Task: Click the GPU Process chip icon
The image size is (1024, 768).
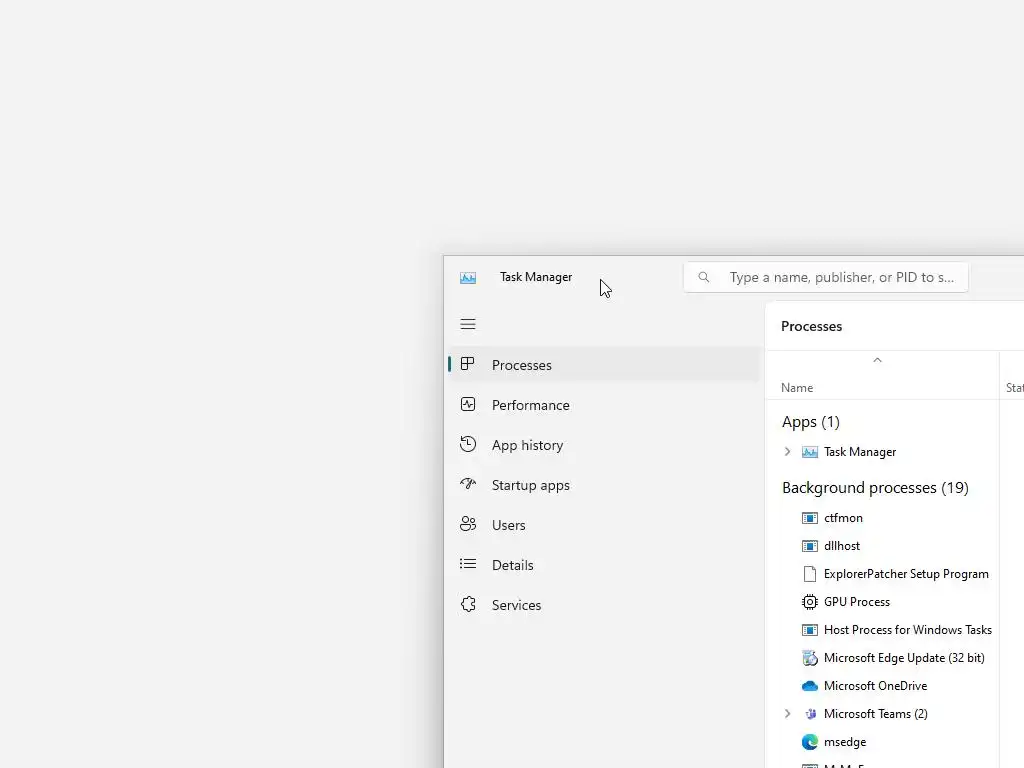Action: click(x=809, y=602)
